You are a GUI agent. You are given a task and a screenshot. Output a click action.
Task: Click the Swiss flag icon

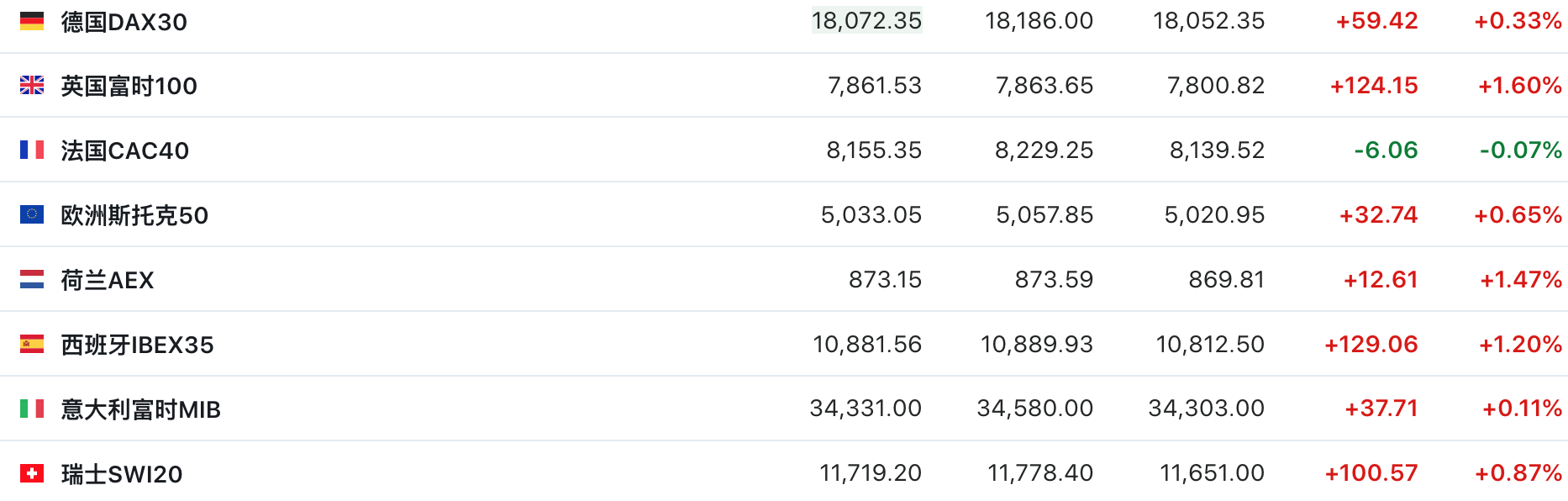(32, 473)
